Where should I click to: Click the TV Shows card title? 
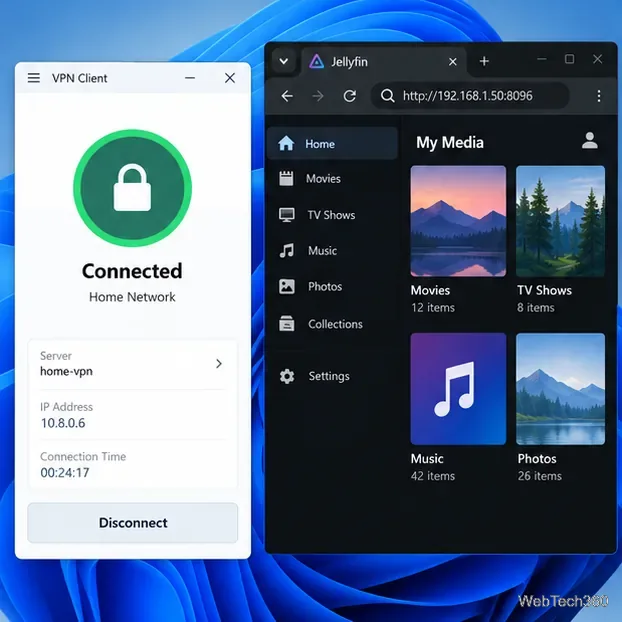coord(544,290)
